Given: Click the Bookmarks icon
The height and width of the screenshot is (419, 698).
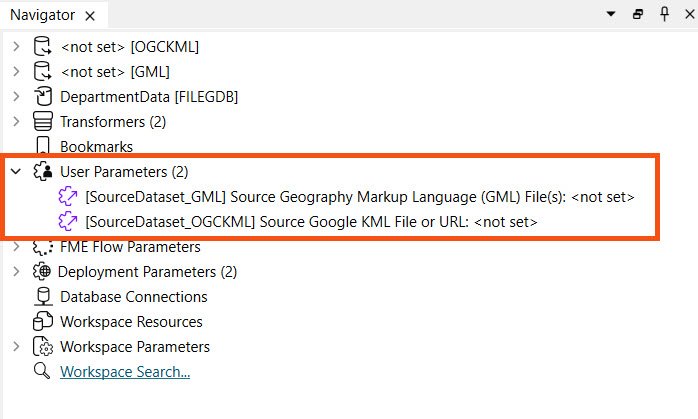Looking at the screenshot, I should click(x=42, y=147).
